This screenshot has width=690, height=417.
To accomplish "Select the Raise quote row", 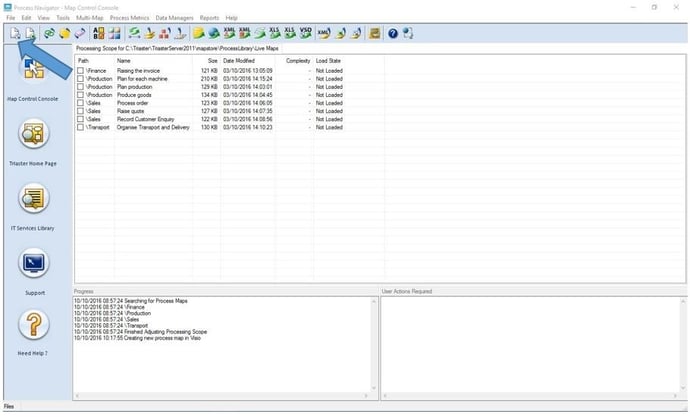I will [x=211, y=111].
